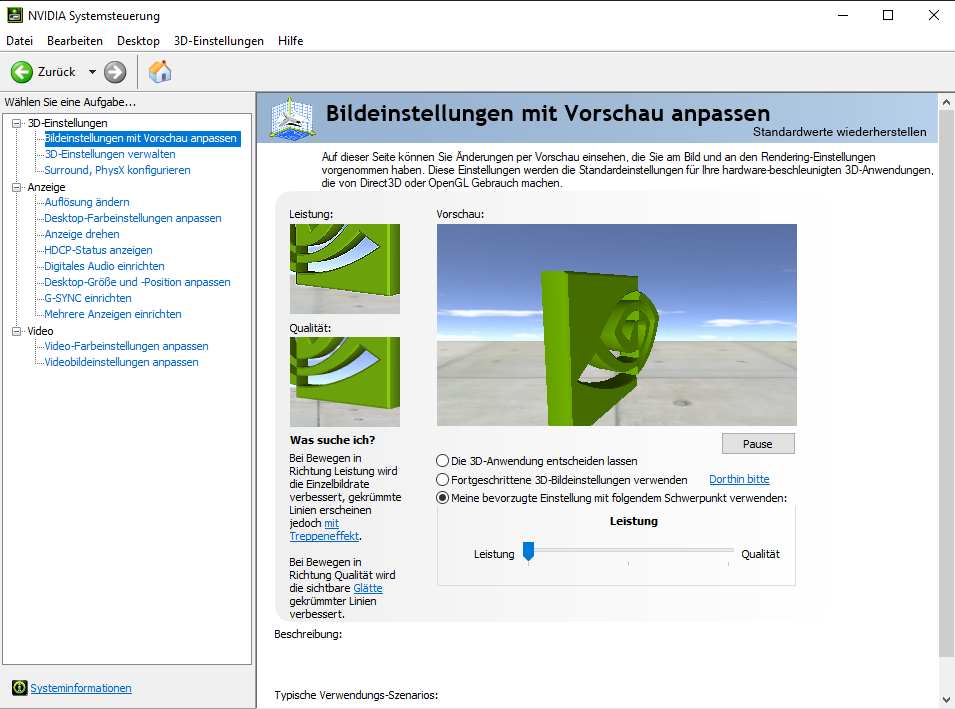Open 'Anzeige drehen' tree item
The image size is (955, 709).
click(x=82, y=234)
